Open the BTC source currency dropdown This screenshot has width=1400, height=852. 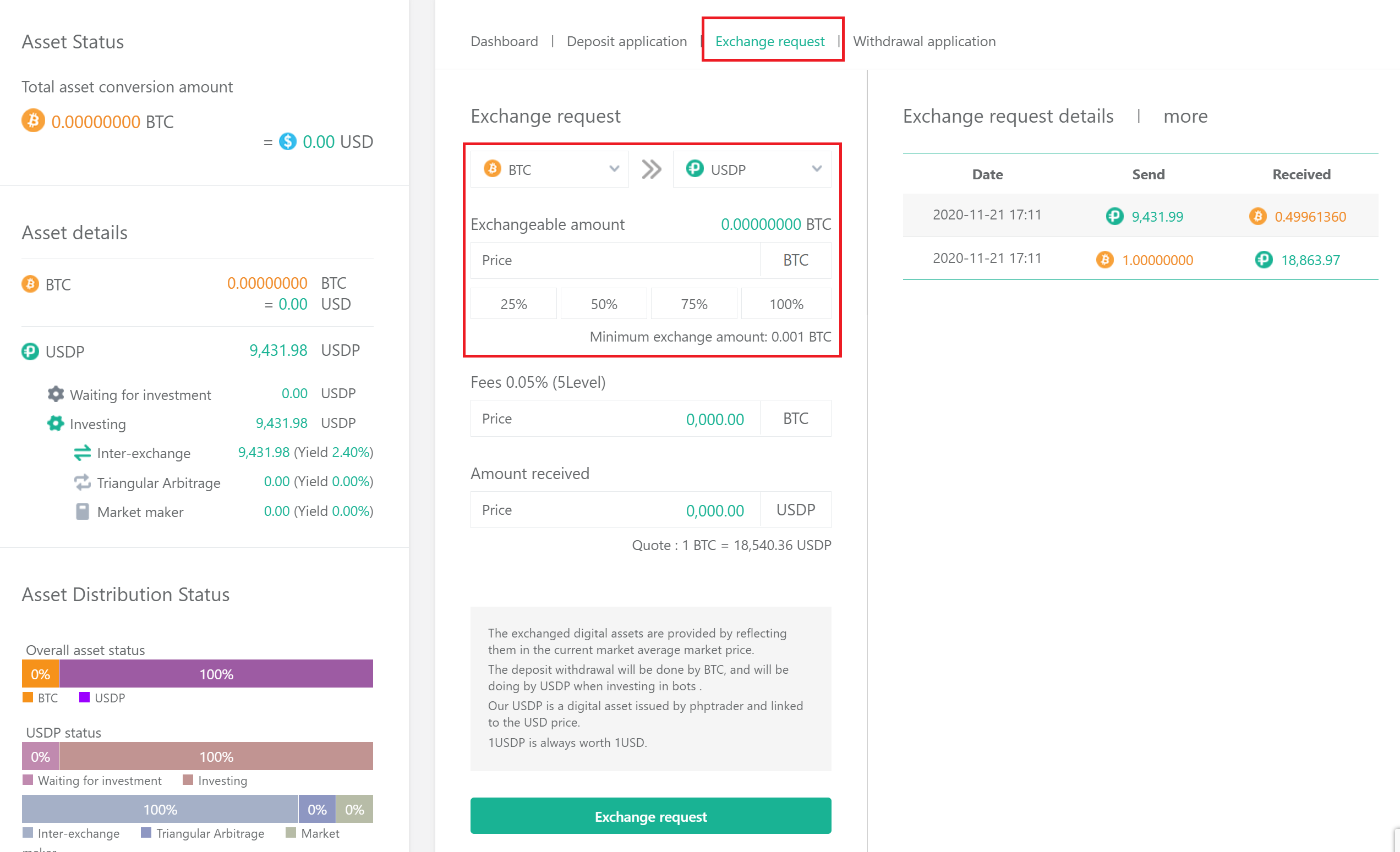coord(549,169)
